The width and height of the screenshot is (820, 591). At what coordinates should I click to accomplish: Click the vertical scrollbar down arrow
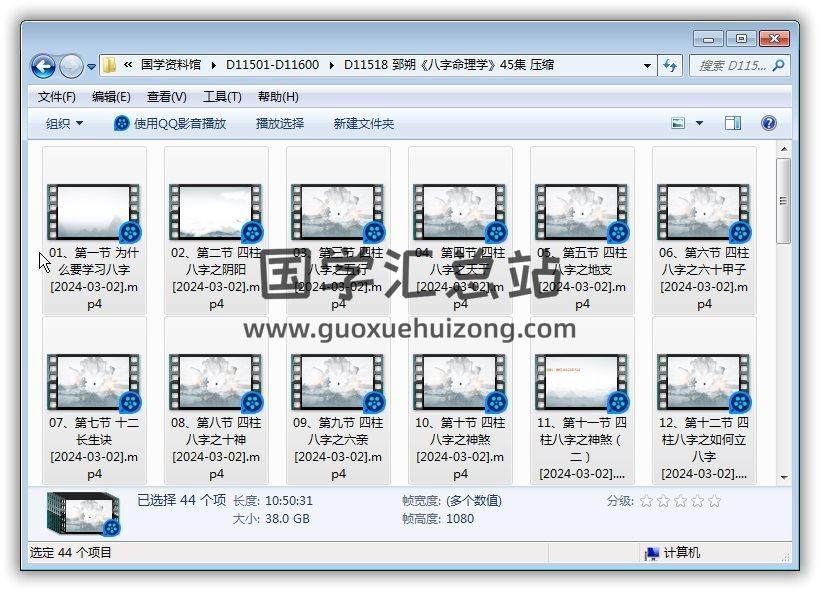(784, 477)
